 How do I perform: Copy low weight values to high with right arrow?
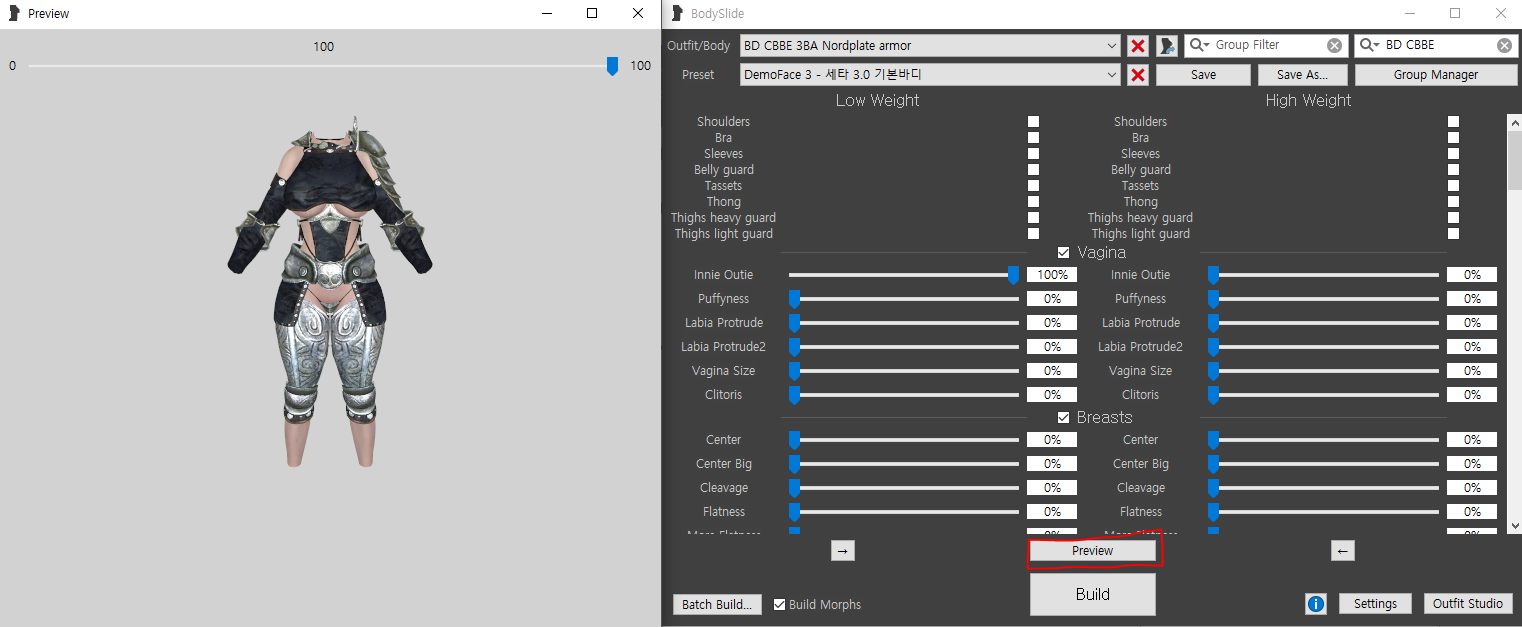click(x=842, y=551)
